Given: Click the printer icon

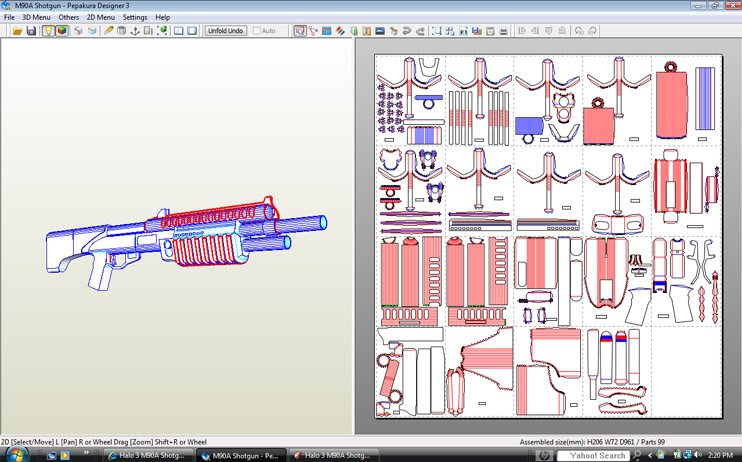Looking at the screenshot, I should 504,31.
